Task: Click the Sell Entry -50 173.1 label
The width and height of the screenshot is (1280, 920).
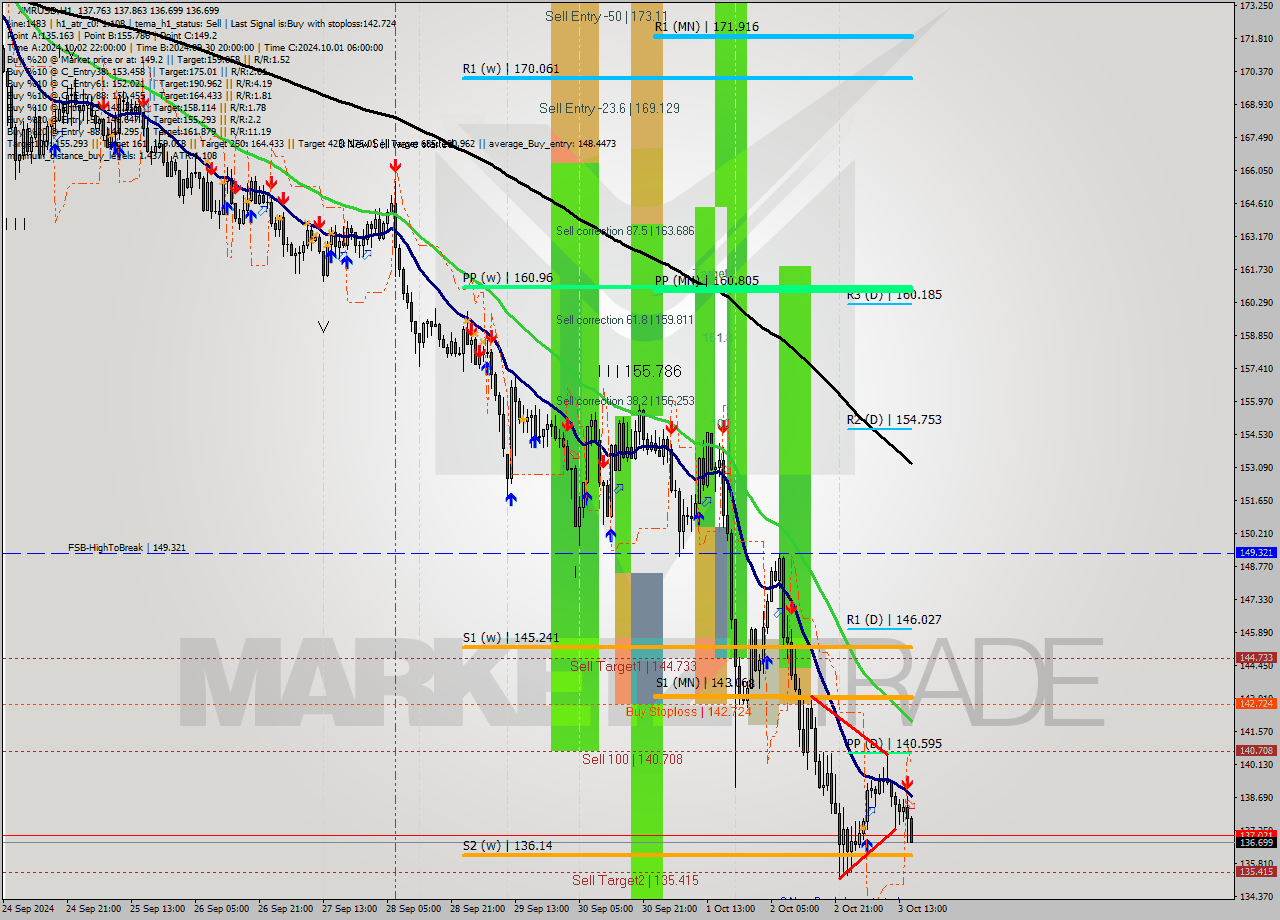Action: point(606,17)
